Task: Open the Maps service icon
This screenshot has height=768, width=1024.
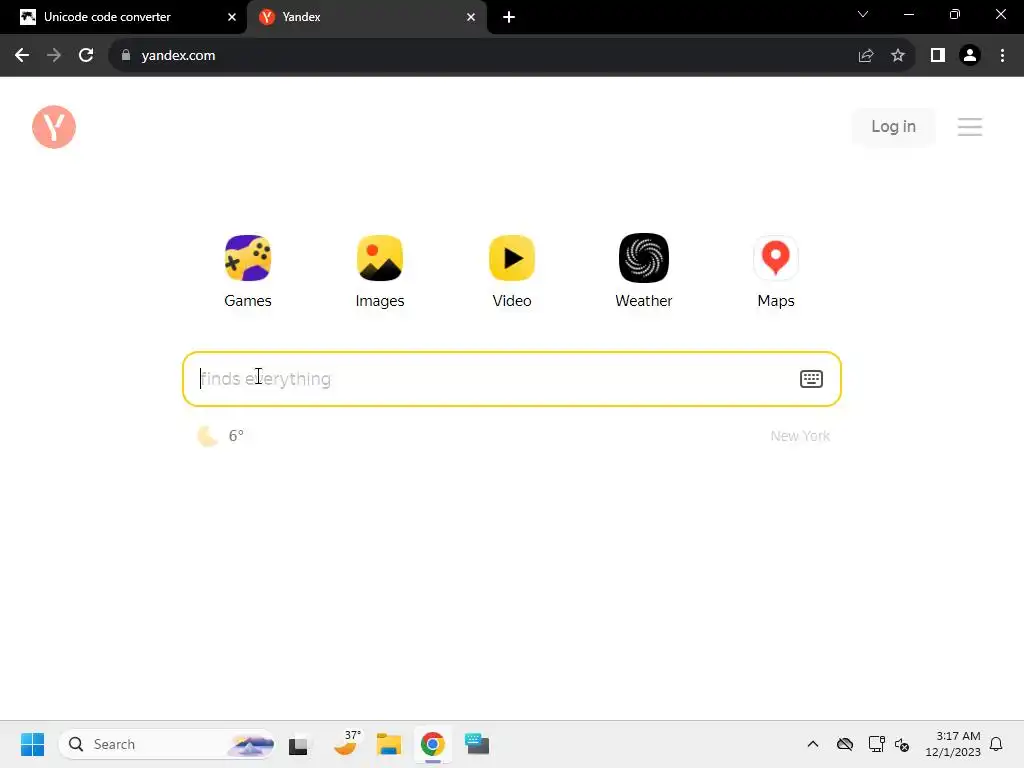Action: coord(776,258)
